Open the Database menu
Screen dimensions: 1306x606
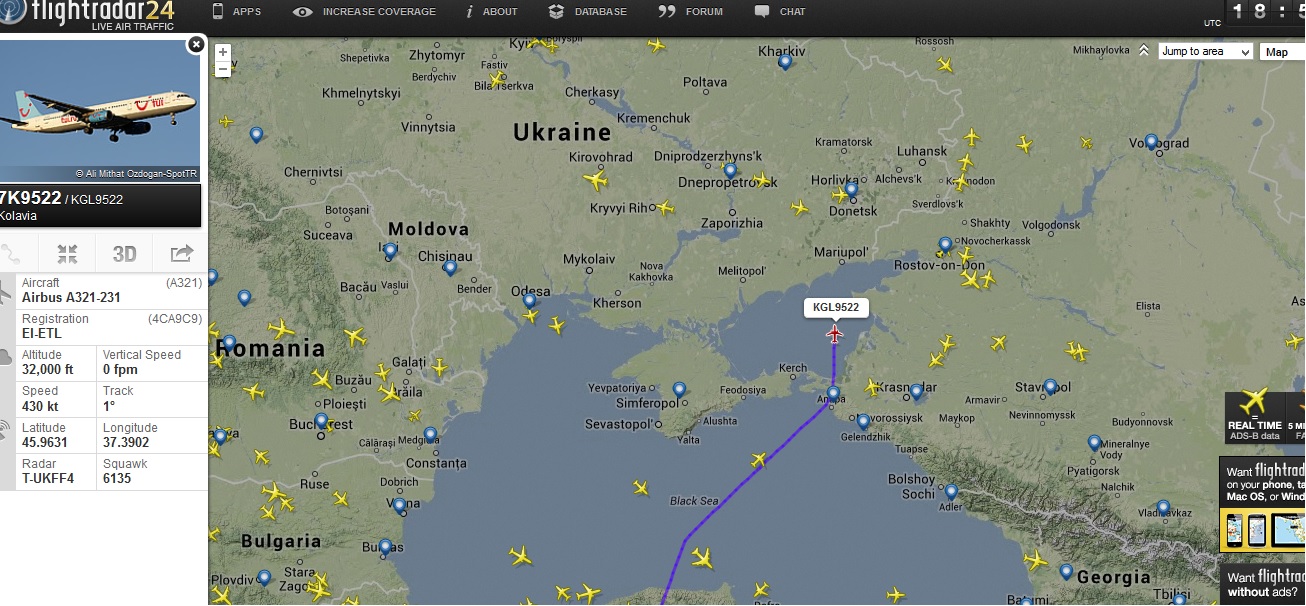(588, 12)
